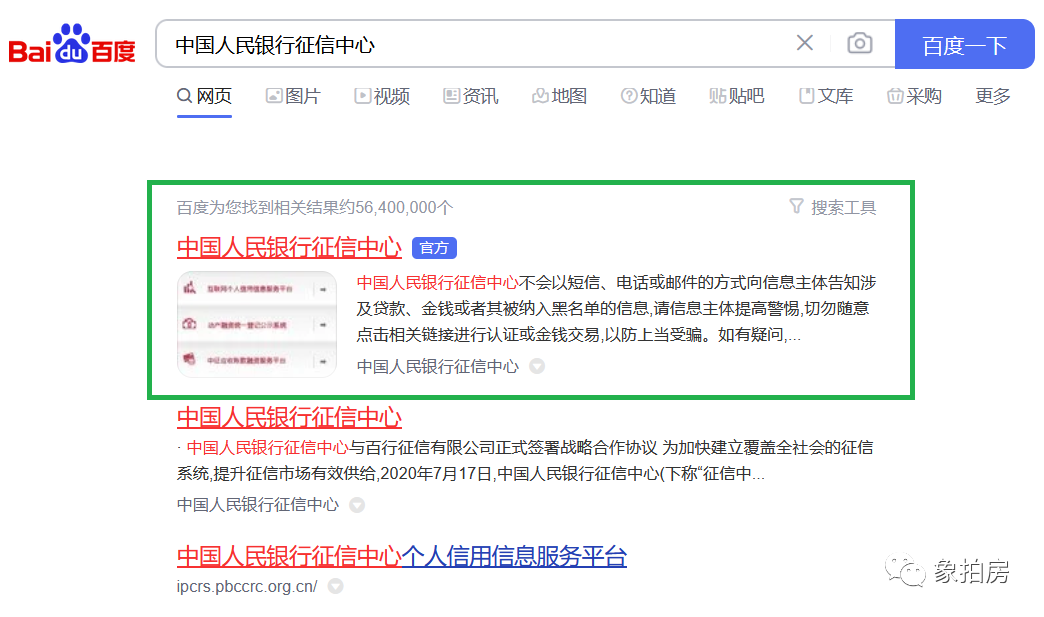Click the first result's source 中国人民银行征信中心
This screenshot has height=617, width=1044.
coord(437,367)
